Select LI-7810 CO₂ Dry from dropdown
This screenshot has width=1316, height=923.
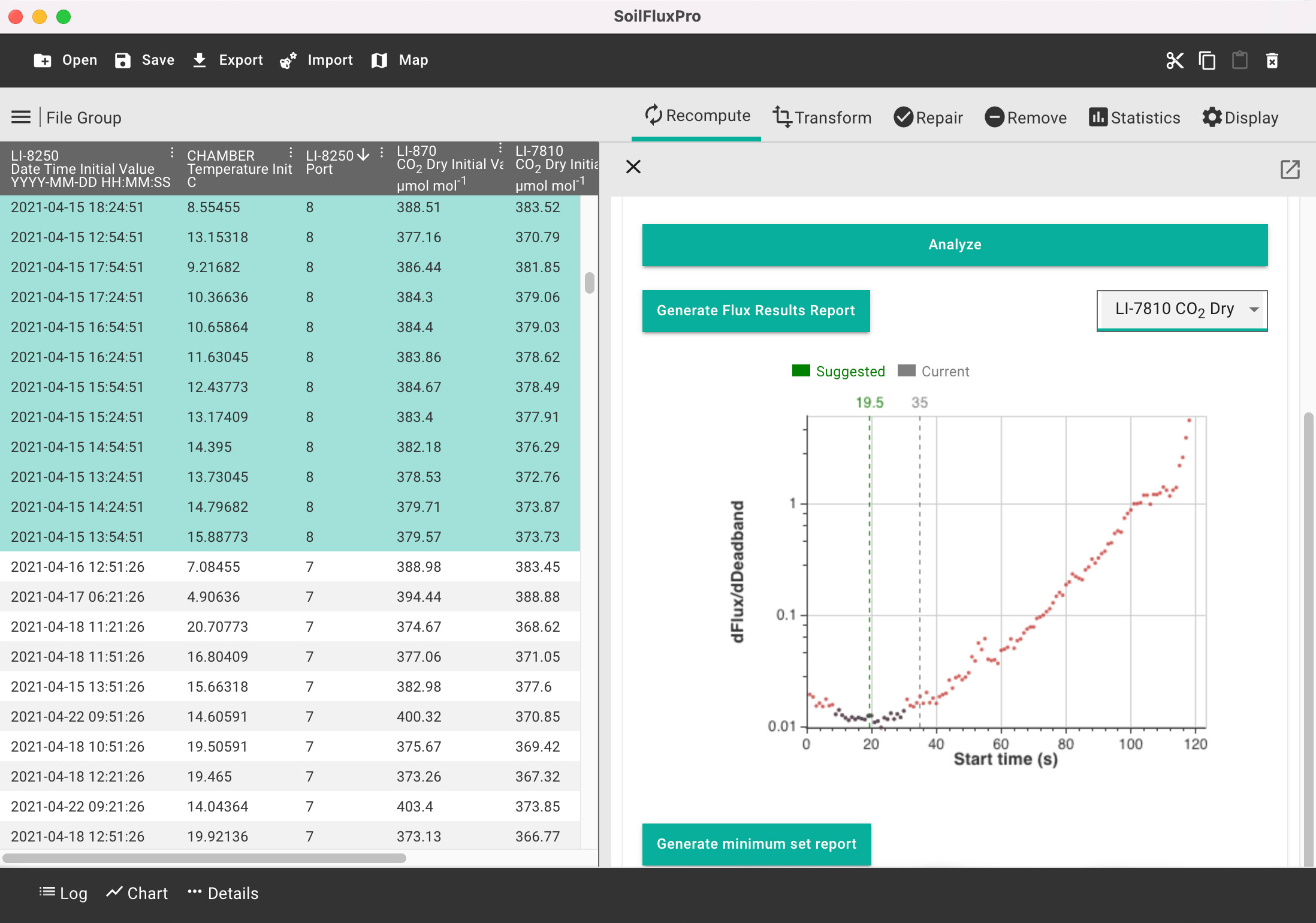(1184, 309)
